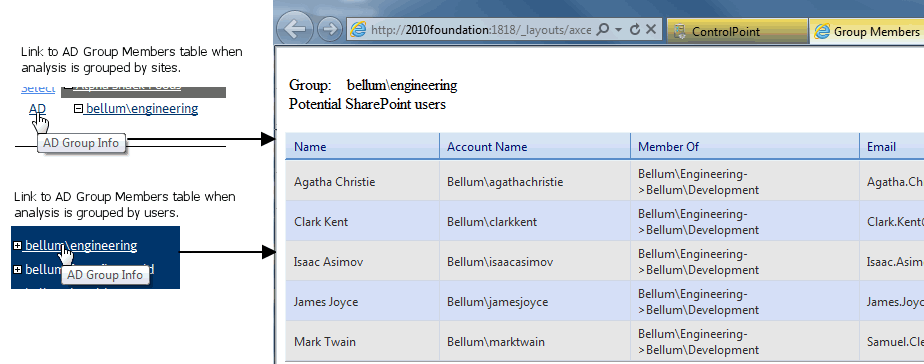Click Member Of cell for Agatha Christie

tap(745, 182)
